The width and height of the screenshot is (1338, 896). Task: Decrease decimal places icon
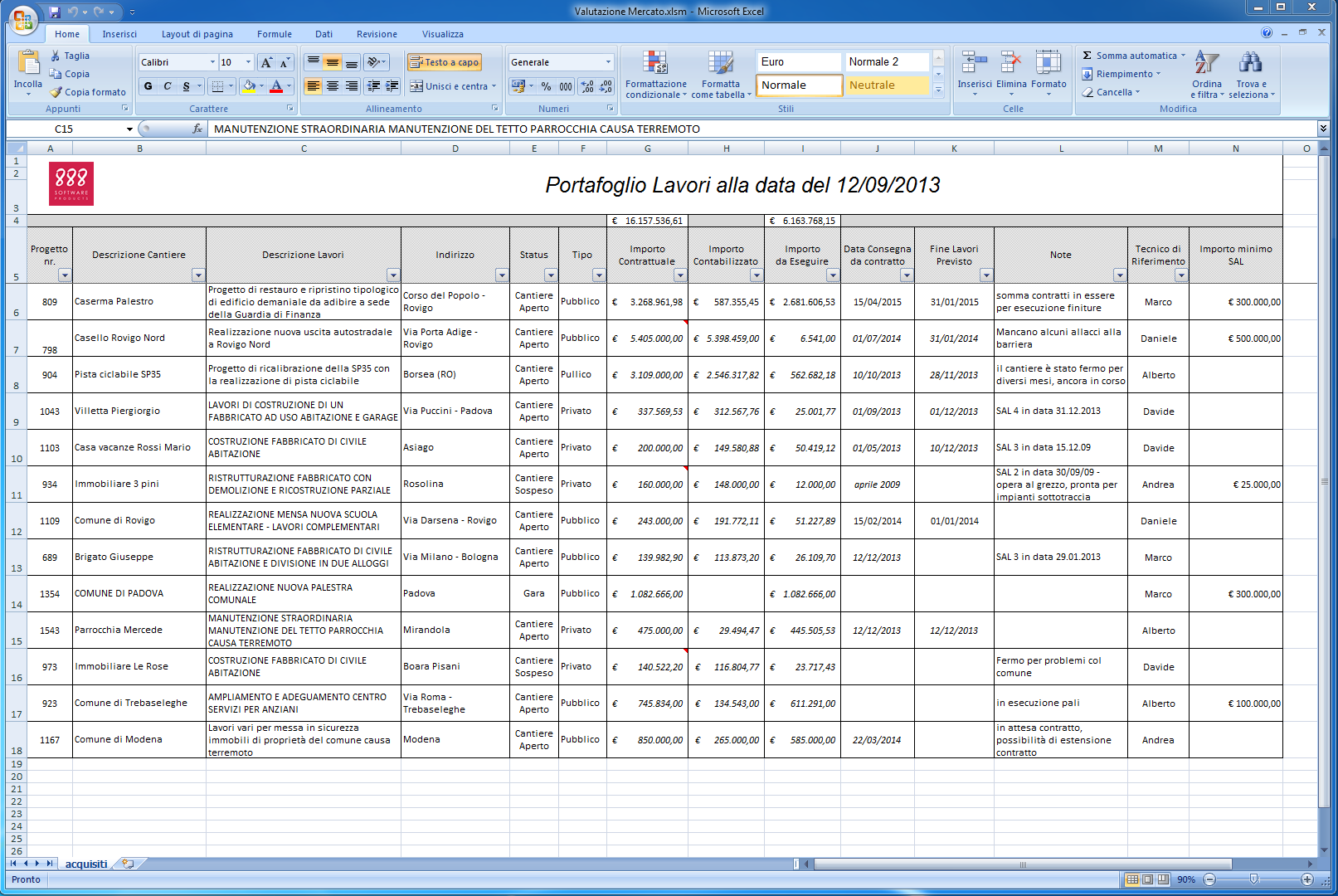click(x=606, y=86)
